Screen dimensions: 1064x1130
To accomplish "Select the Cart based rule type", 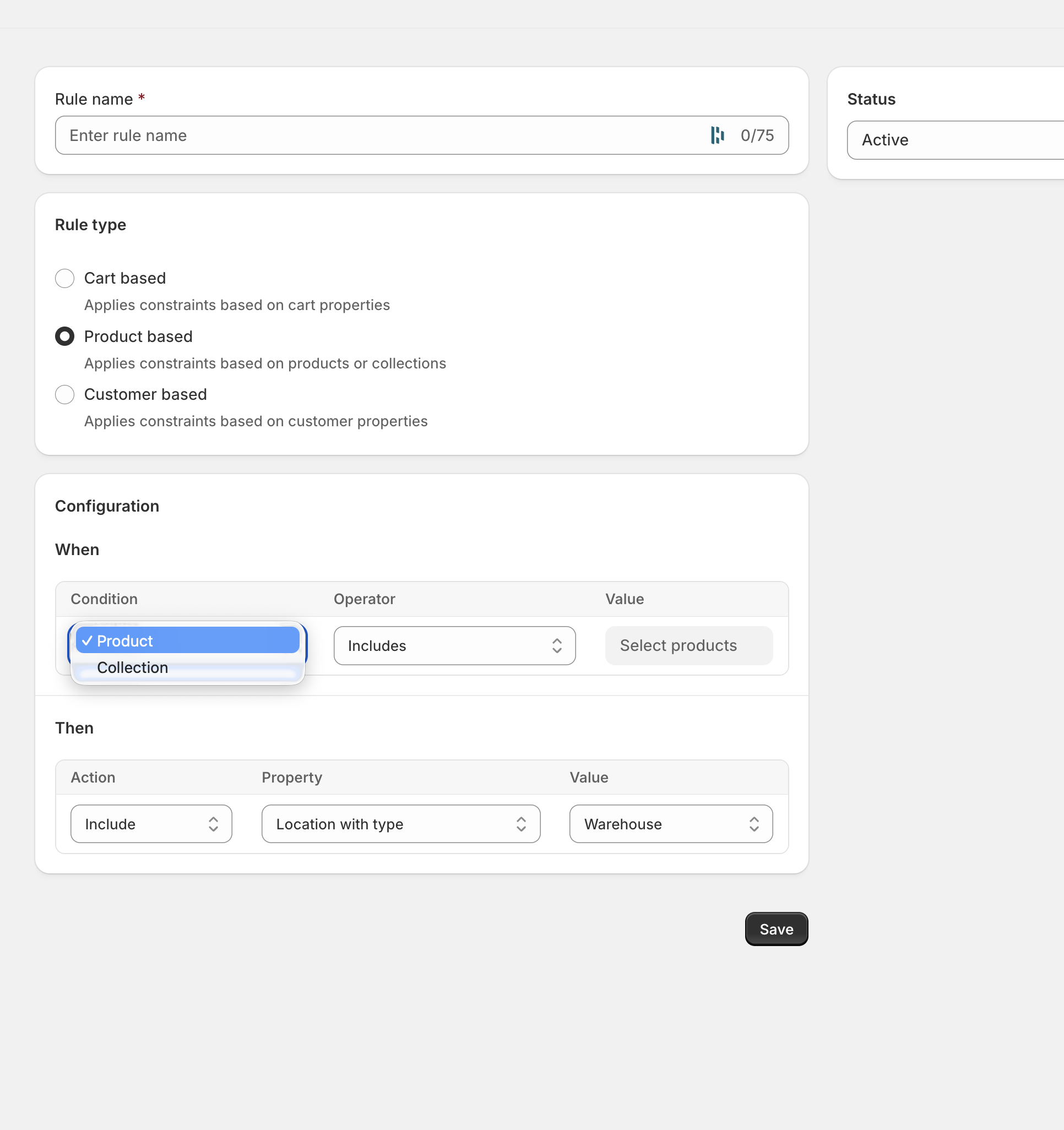I will (64, 278).
